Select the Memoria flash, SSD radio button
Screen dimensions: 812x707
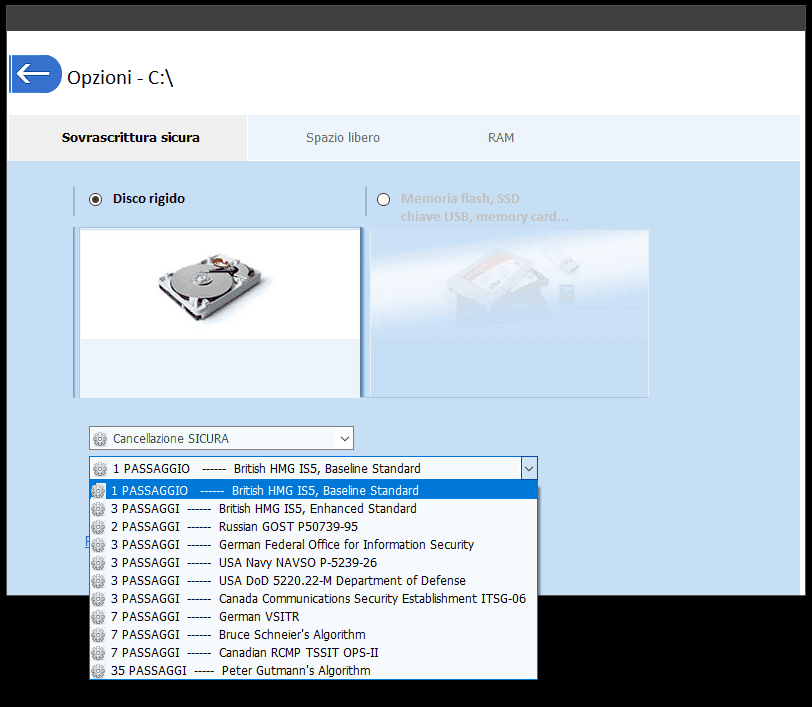[x=383, y=199]
